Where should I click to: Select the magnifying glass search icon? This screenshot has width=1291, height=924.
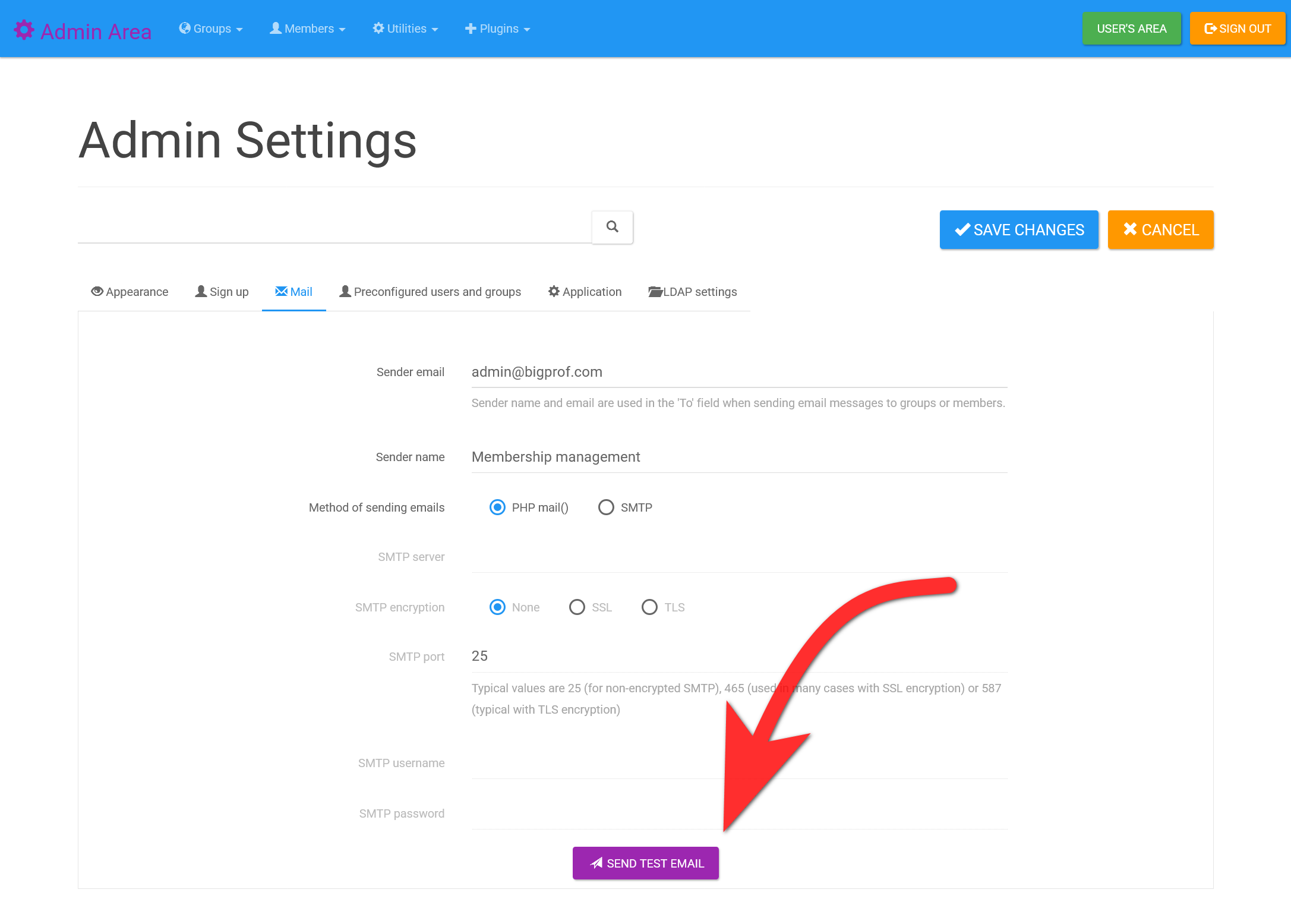click(x=612, y=227)
